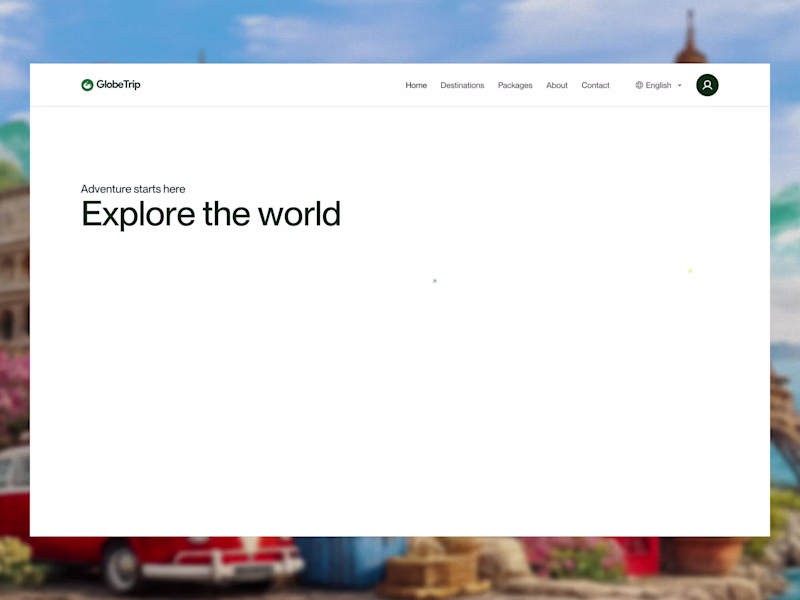
Task: Navigate to the Home menu item
Action: click(416, 85)
